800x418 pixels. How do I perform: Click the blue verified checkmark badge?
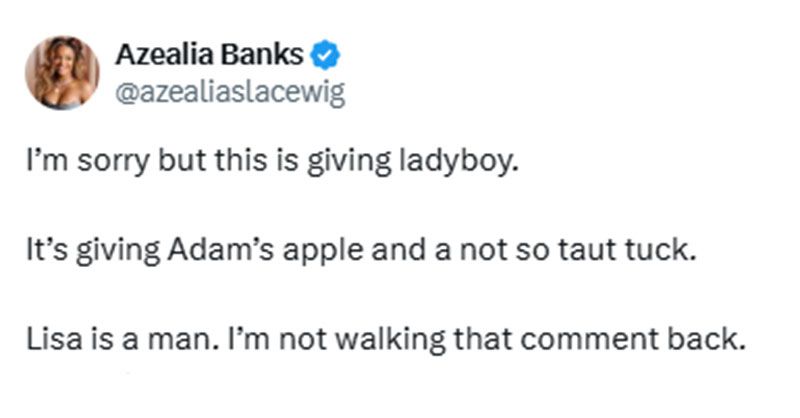pos(325,55)
